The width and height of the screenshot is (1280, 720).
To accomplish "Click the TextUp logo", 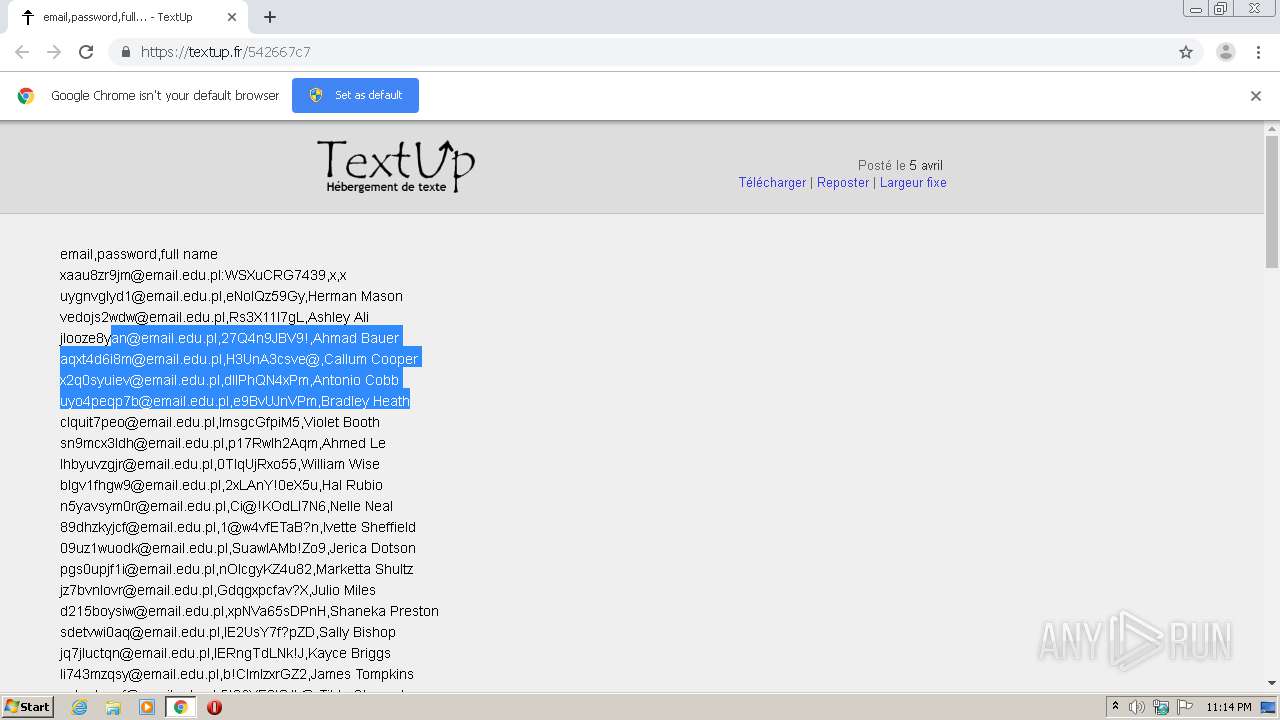I will click(396, 166).
